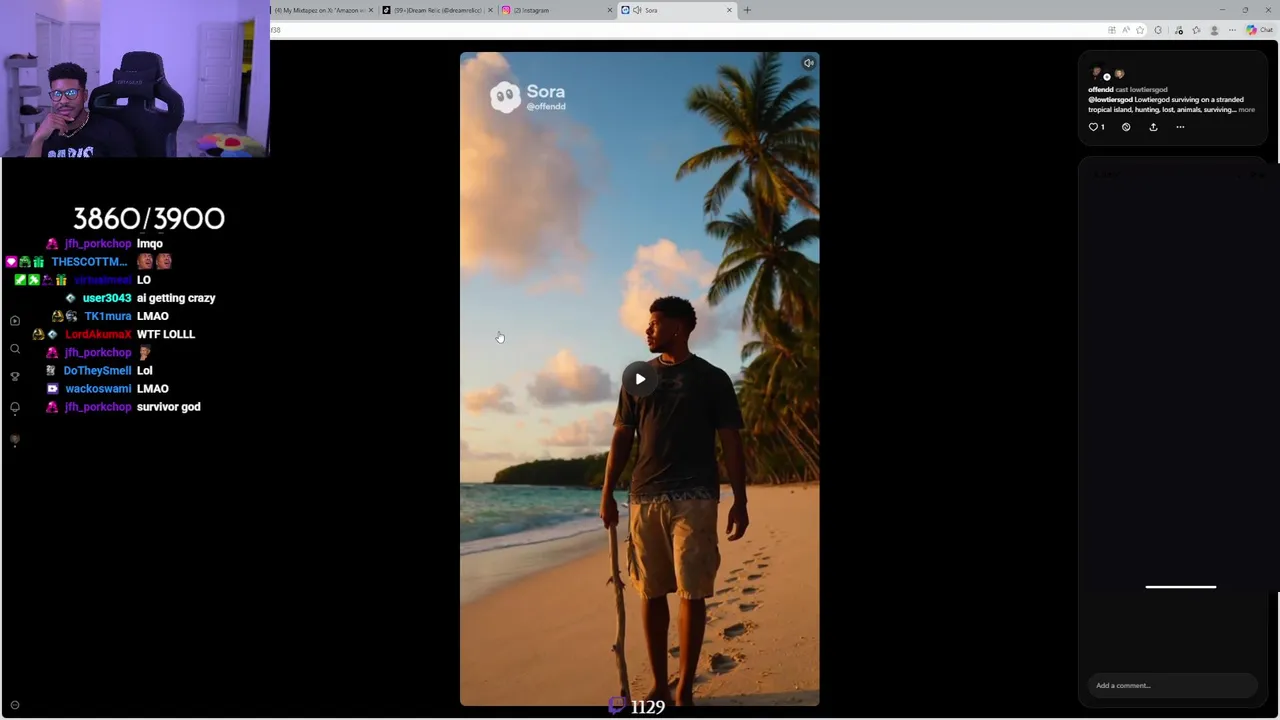Click the apps grid toolbar icon
Image resolution: width=1280 pixels, height=720 pixels.
(1112, 30)
